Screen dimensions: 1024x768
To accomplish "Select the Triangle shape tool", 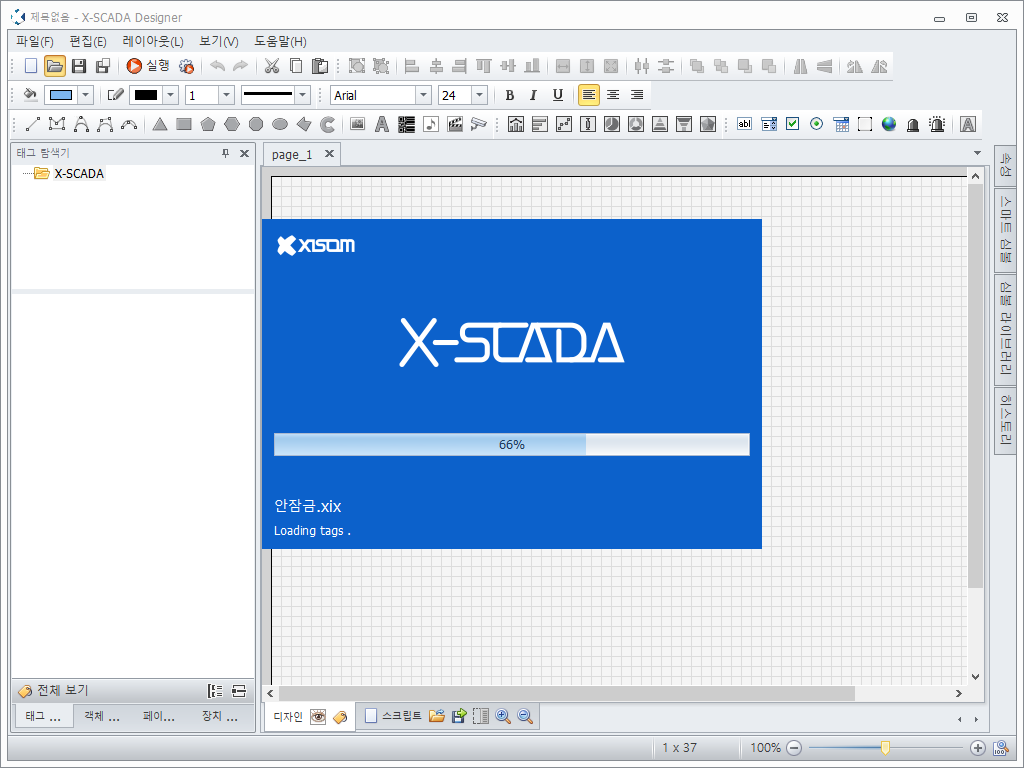I will 160,124.
